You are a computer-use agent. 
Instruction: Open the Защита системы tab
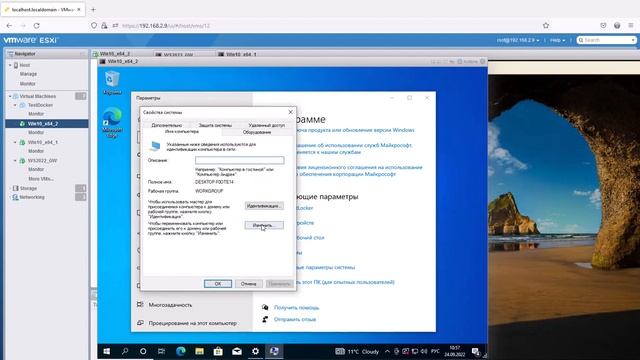215,125
